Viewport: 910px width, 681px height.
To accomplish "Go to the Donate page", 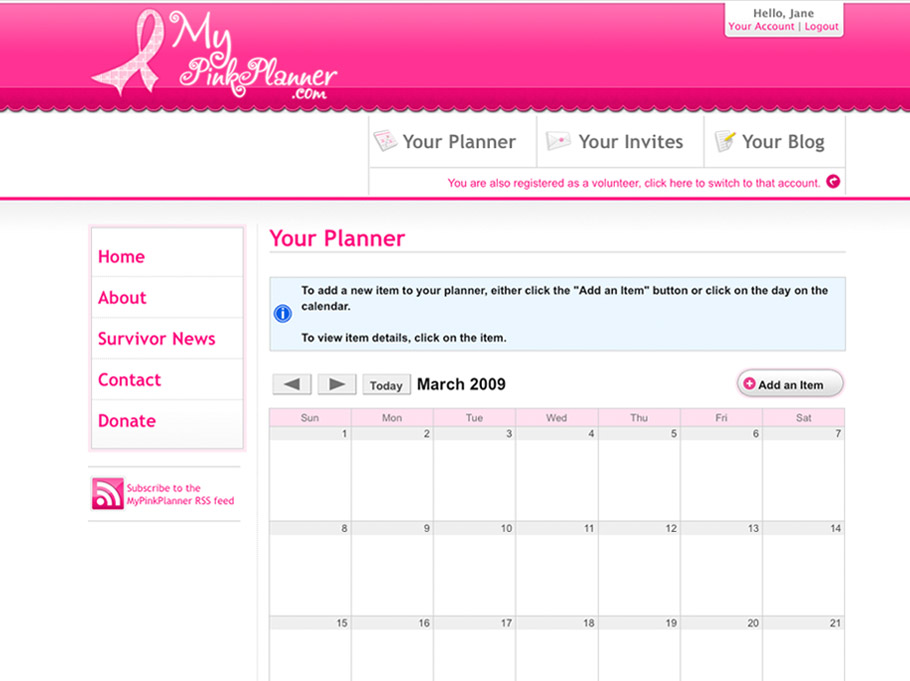I will click(x=127, y=421).
